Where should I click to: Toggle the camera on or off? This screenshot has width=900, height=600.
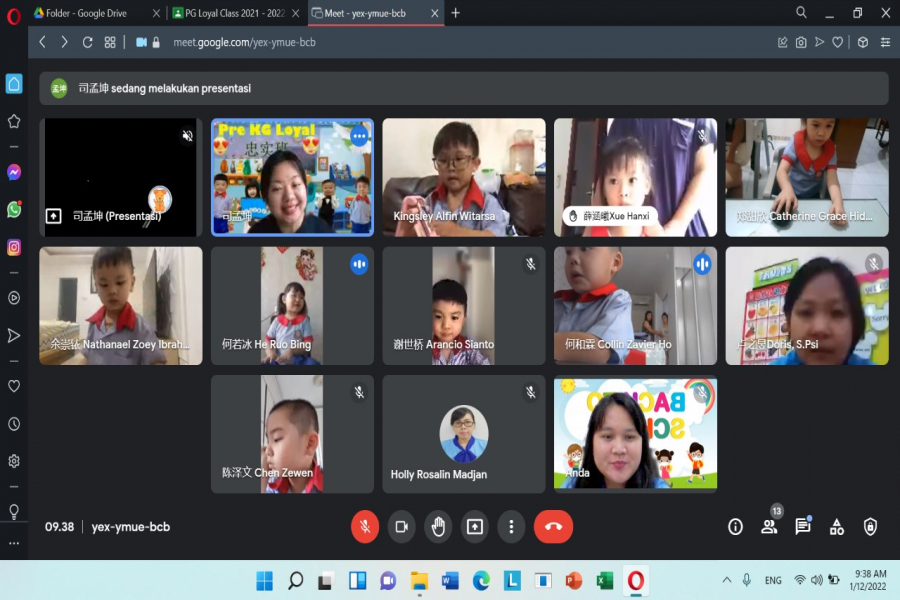pos(401,527)
